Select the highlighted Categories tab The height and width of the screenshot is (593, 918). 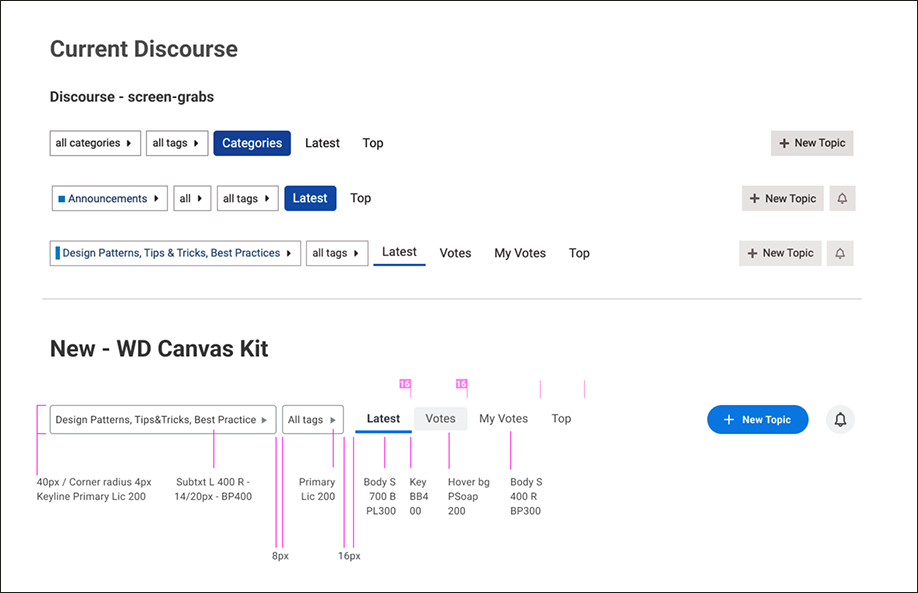pyautogui.click(x=252, y=143)
